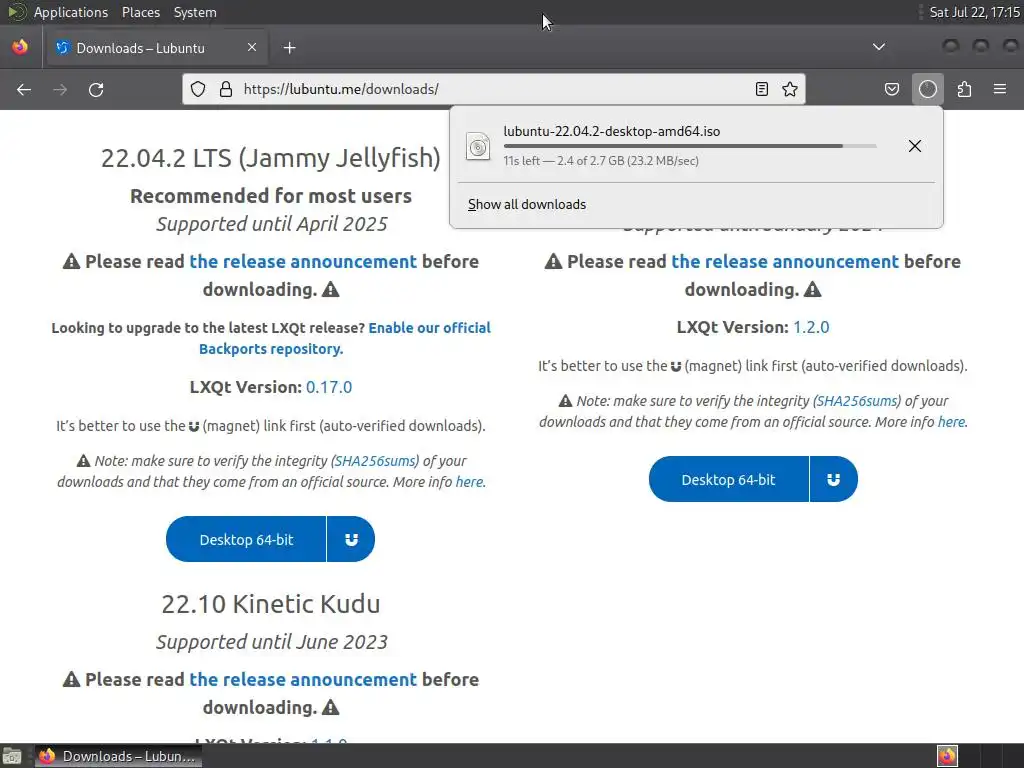Open LXQt version 0.17.0 link
1024x768 pixels.
point(329,387)
